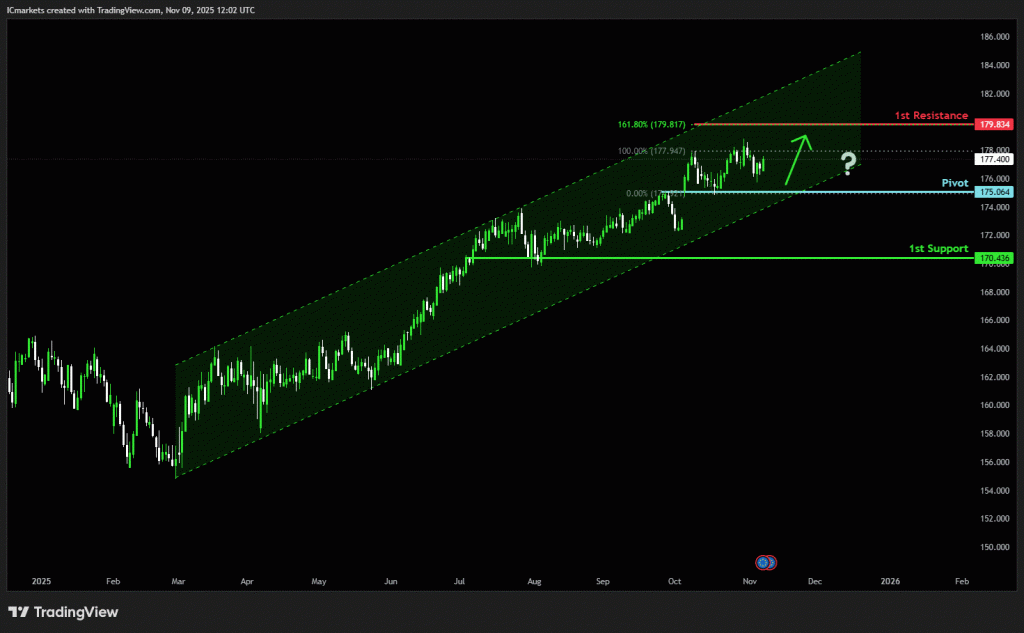This screenshot has width=1024, height=633.
Task: Click the TradingView logo
Action: pyautogui.click(x=63, y=612)
